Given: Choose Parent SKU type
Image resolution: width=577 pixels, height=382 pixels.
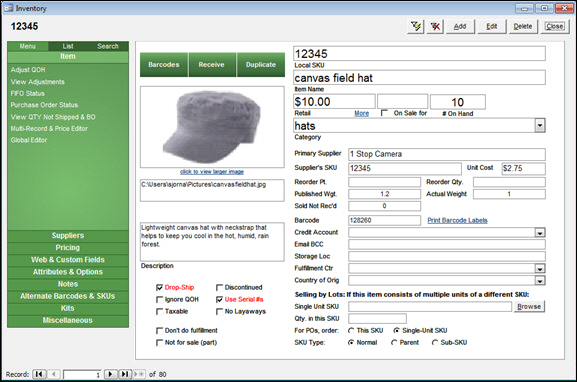Looking at the screenshot, I should tap(394, 343).
